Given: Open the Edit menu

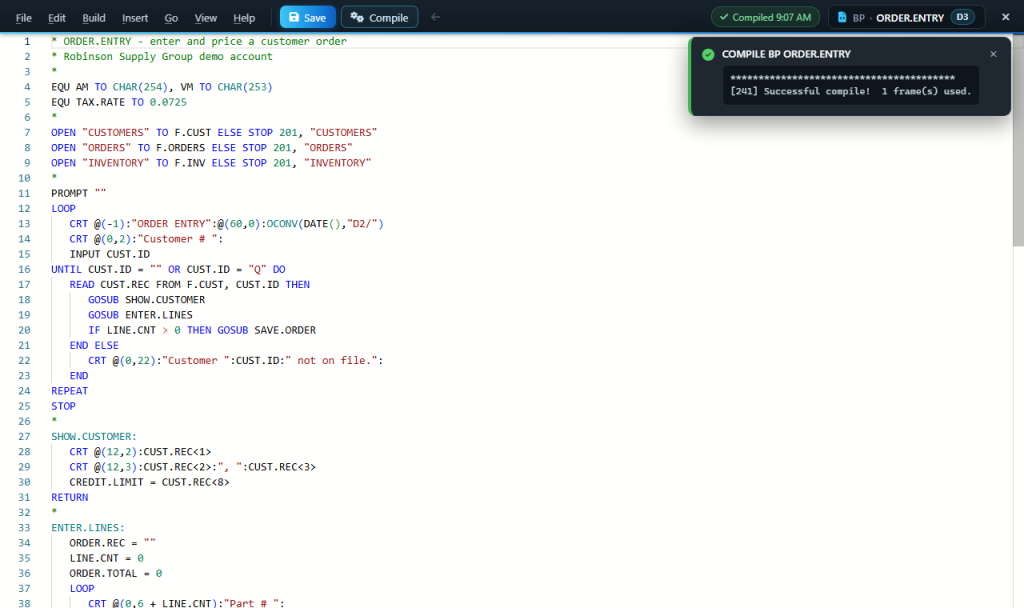Looking at the screenshot, I should (57, 18).
